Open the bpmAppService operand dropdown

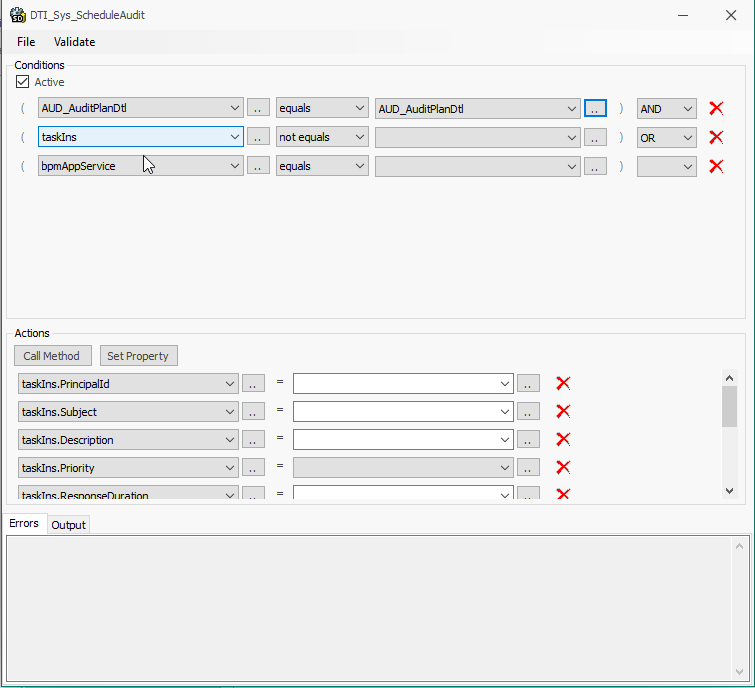[141, 166]
